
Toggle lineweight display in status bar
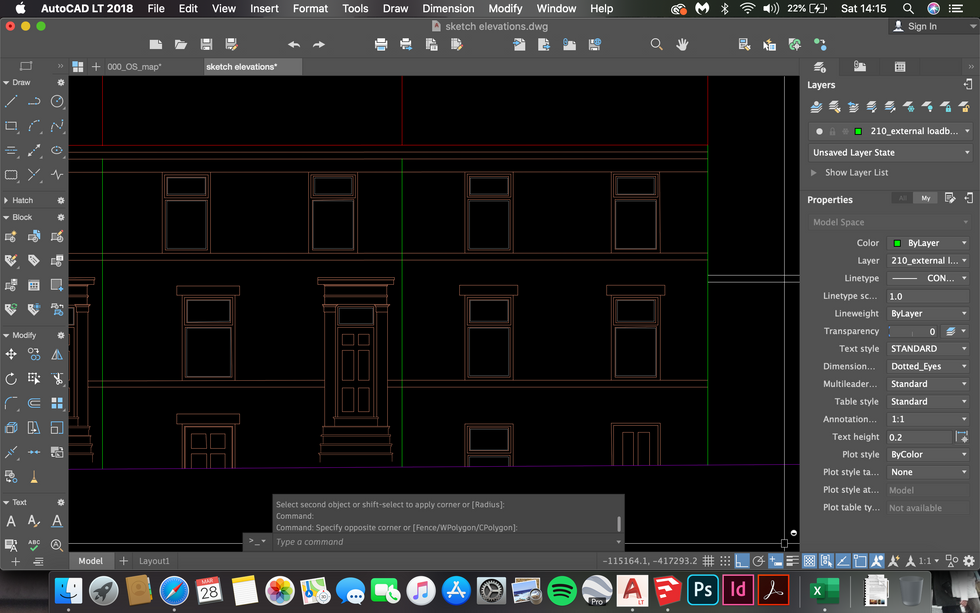click(x=792, y=561)
